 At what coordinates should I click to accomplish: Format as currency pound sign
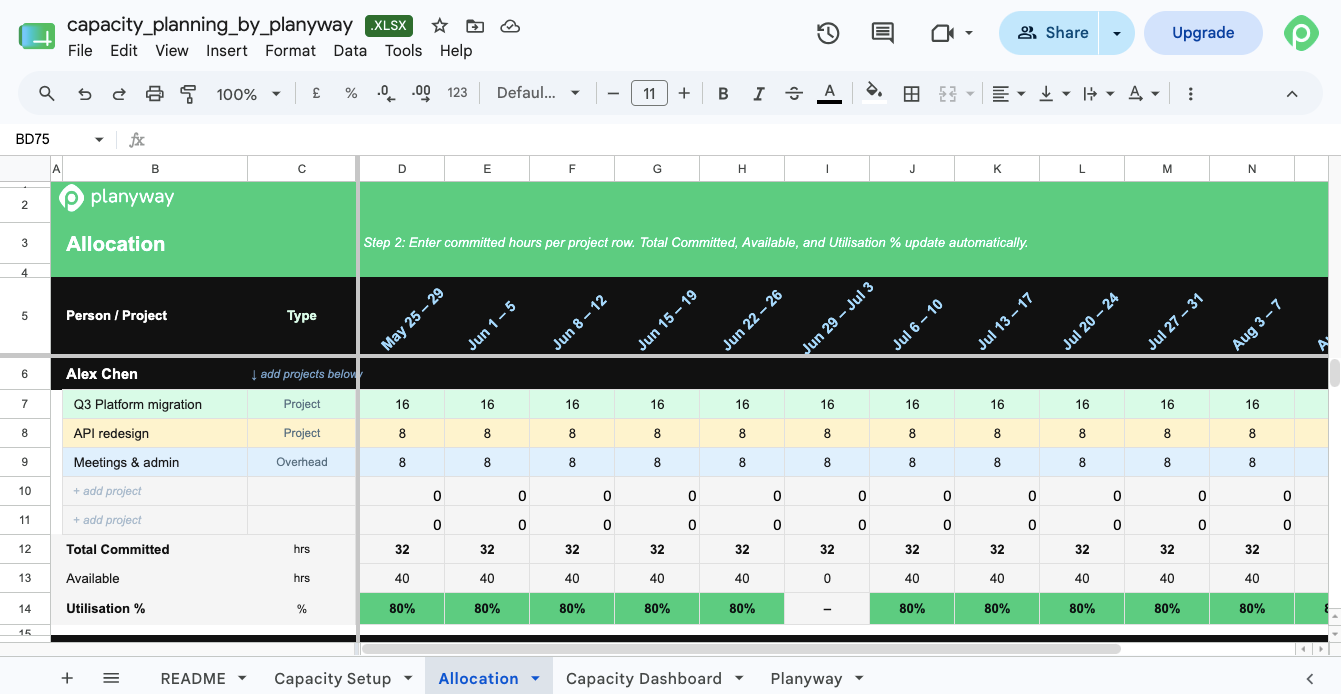(316, 93)
